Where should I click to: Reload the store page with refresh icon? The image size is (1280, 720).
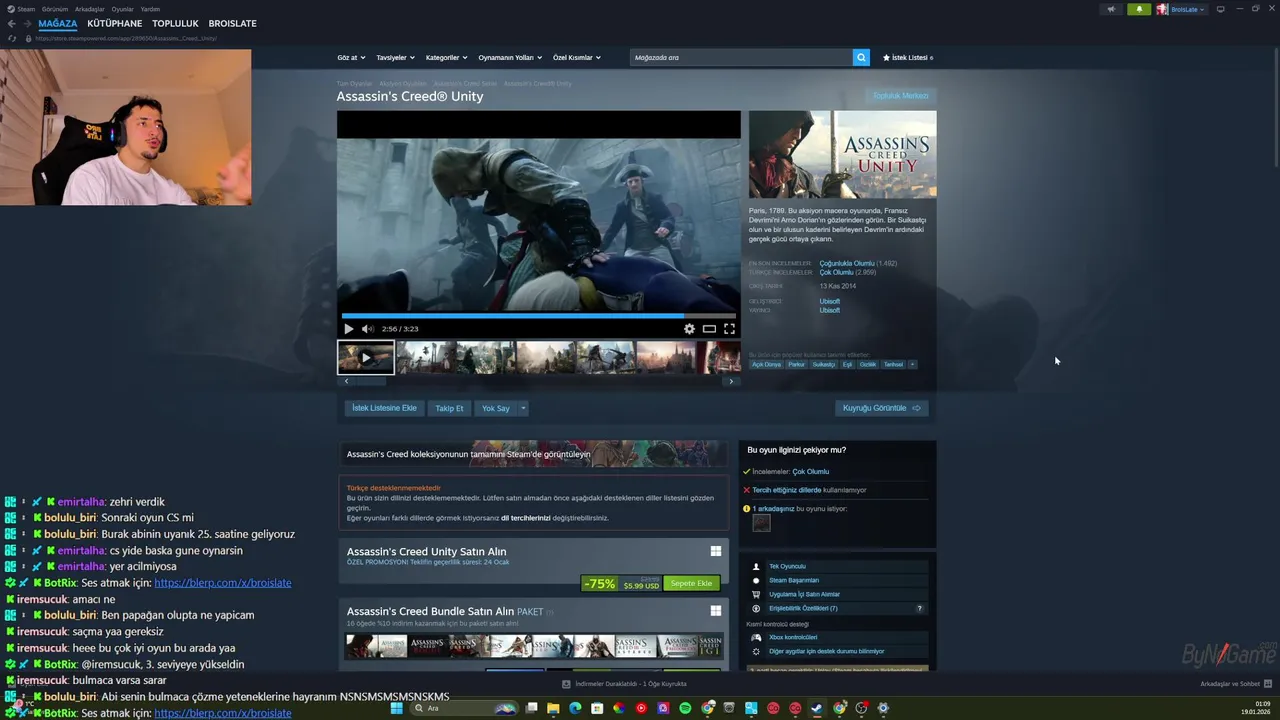pyautogui.click(x=12, y=38)
